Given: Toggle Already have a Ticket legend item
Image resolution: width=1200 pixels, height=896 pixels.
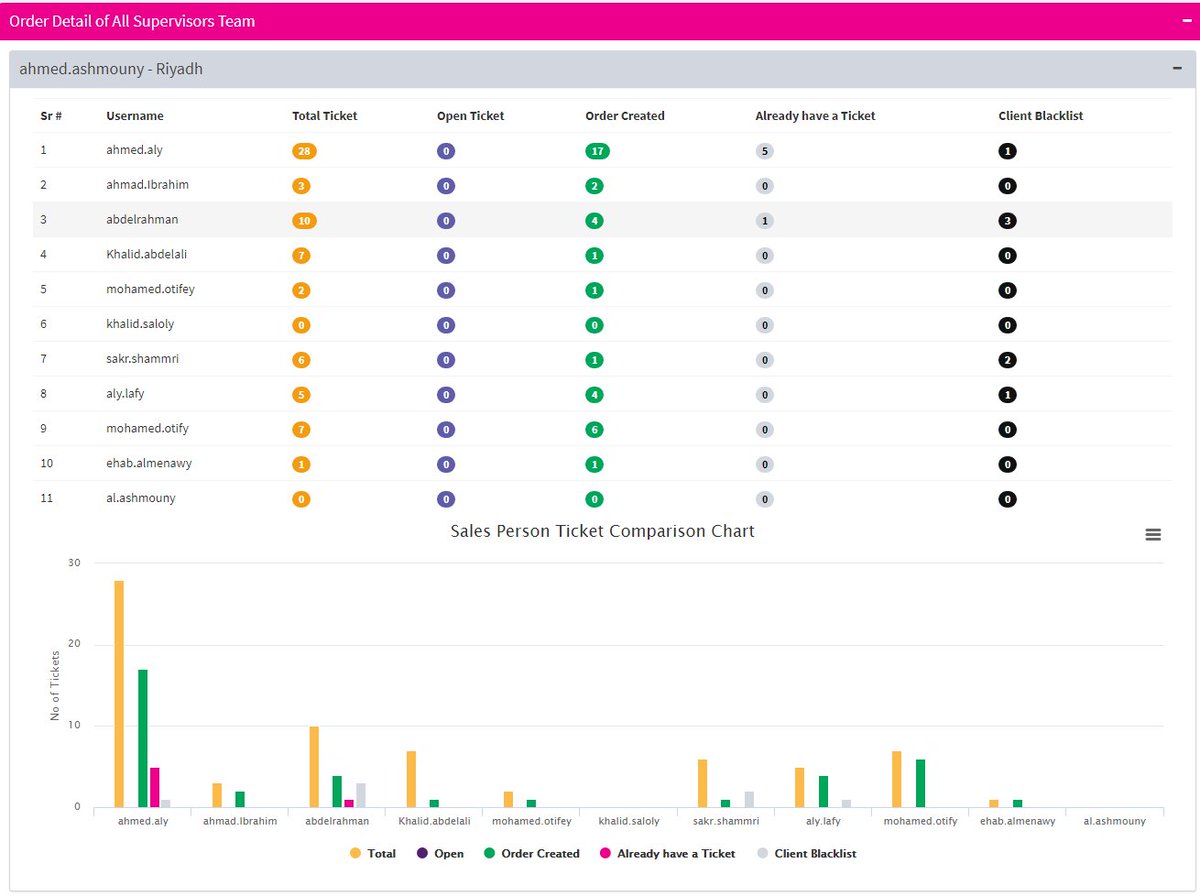Looking at the screenshot, I should click(667, 854).
